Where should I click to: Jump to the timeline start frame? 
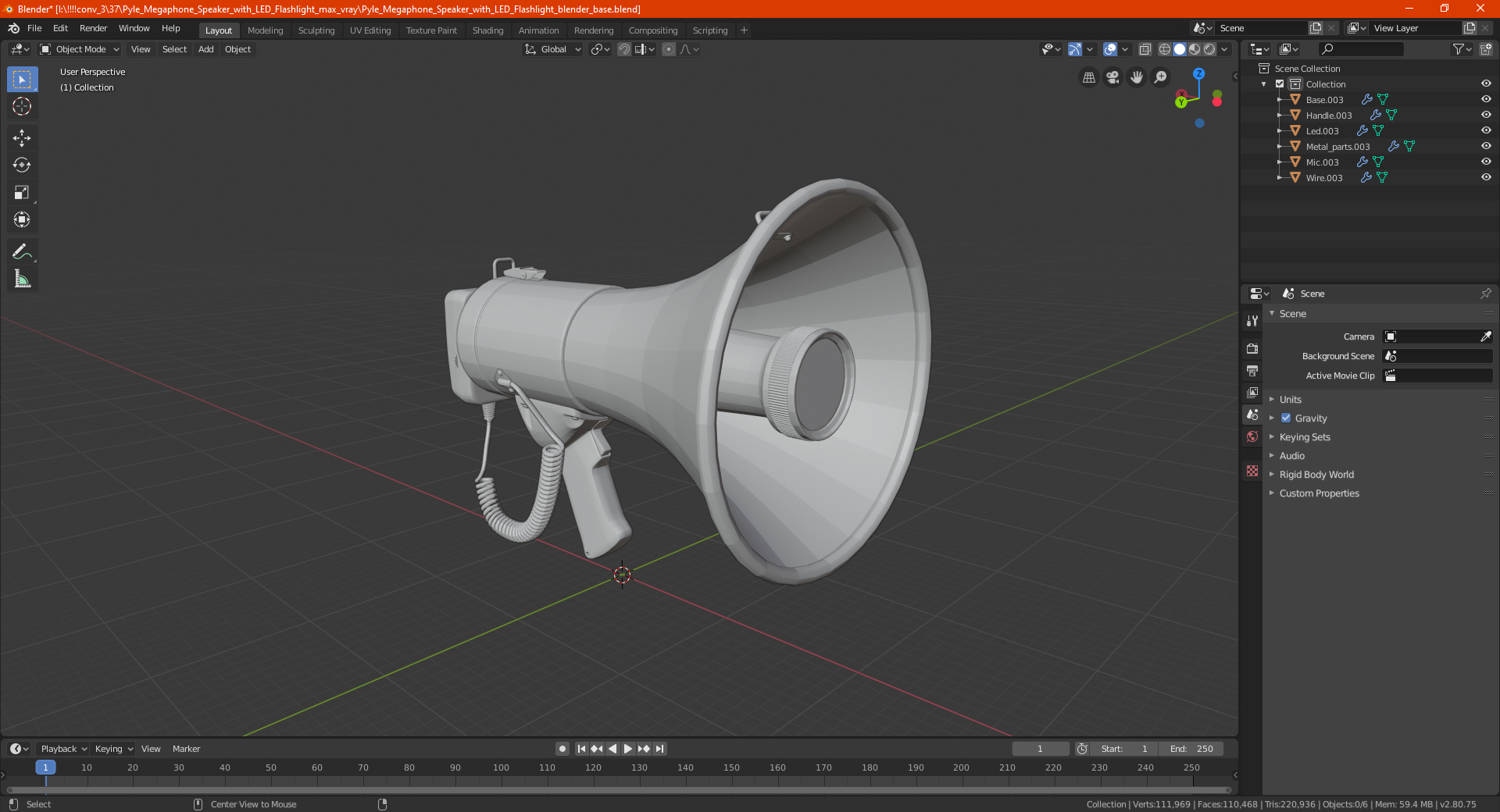(x=581, y=749)
